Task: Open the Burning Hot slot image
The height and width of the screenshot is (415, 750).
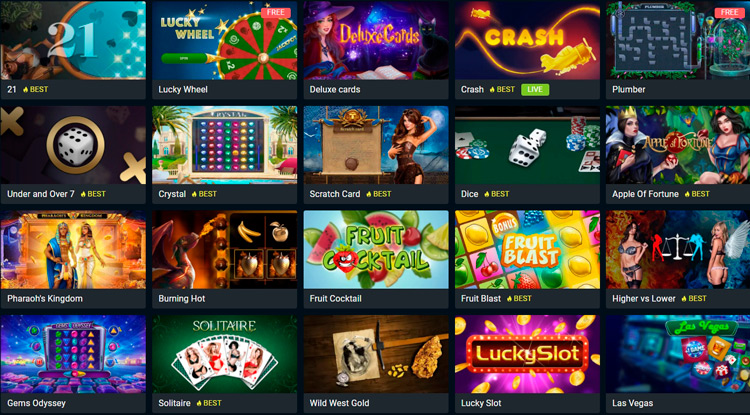Action: point(224,250)
